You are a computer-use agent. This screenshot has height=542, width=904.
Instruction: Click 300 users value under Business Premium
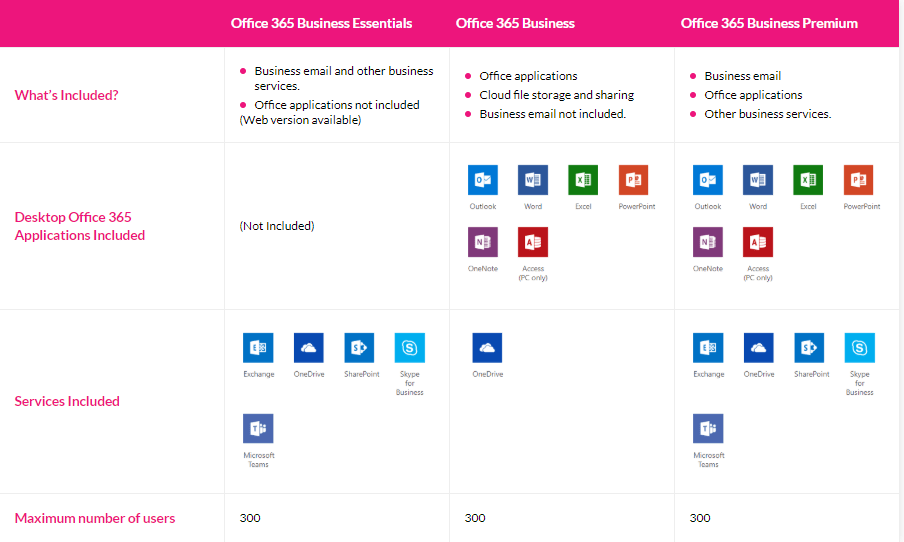pyautogui.click(x=699, y=518)
